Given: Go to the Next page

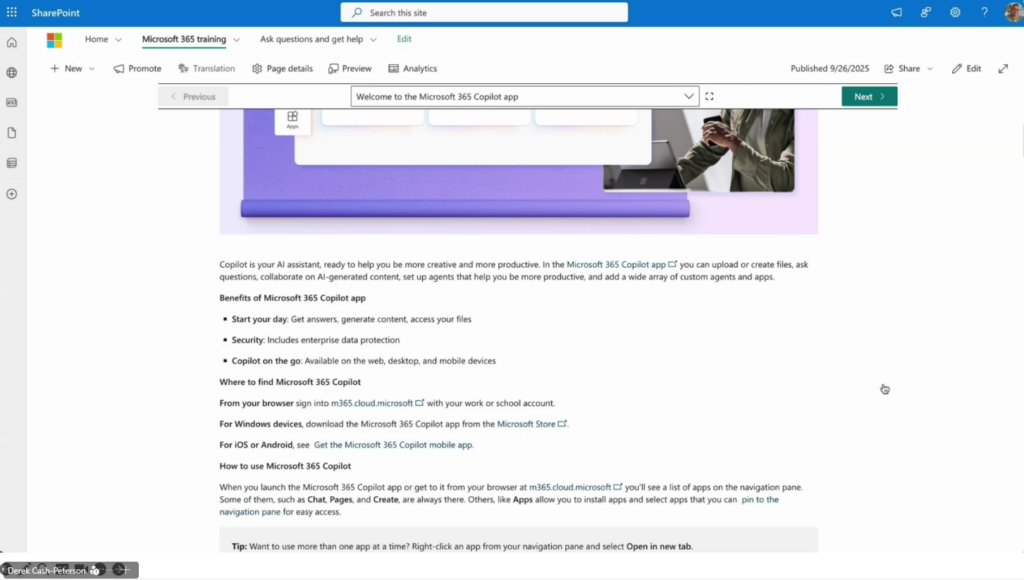Looking at the screenshot, I should (x=869, y=96).
